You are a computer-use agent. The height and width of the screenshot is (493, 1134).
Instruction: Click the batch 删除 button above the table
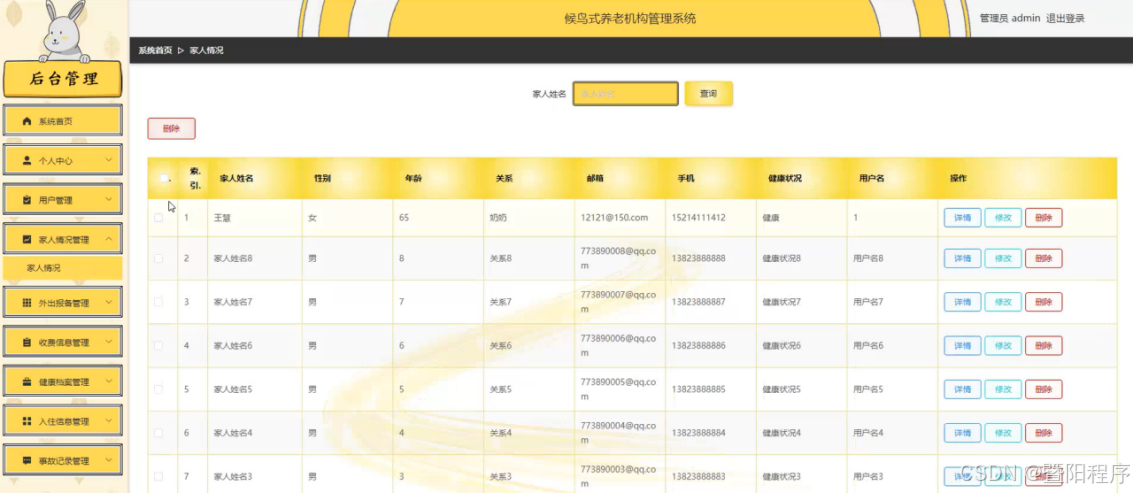[171, 129]
